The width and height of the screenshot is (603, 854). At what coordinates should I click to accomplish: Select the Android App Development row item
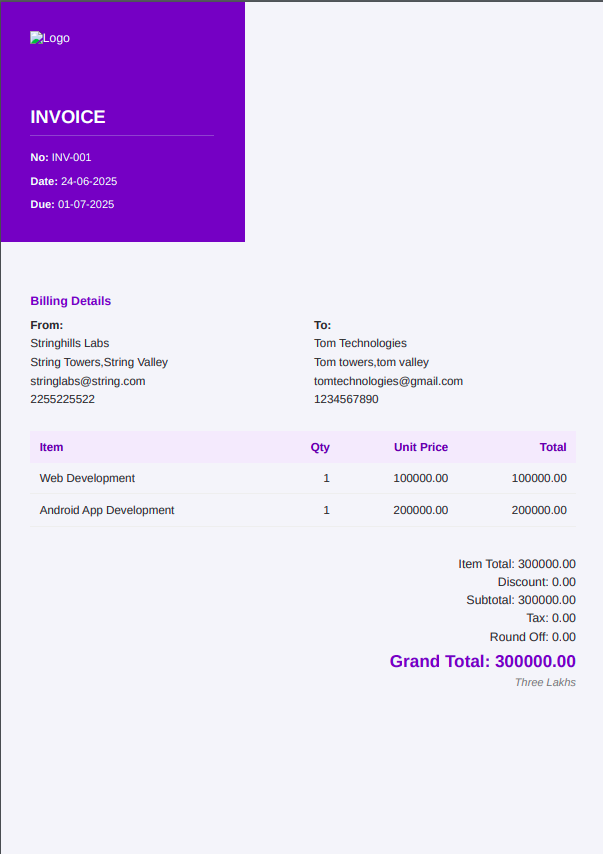point(107,510)
